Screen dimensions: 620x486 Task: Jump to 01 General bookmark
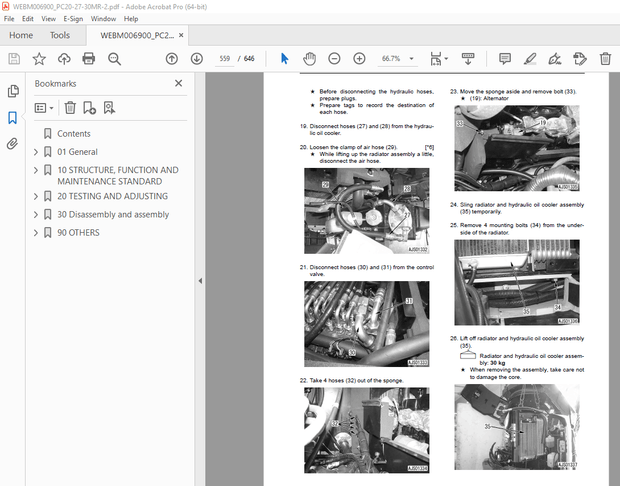point(77,152)
